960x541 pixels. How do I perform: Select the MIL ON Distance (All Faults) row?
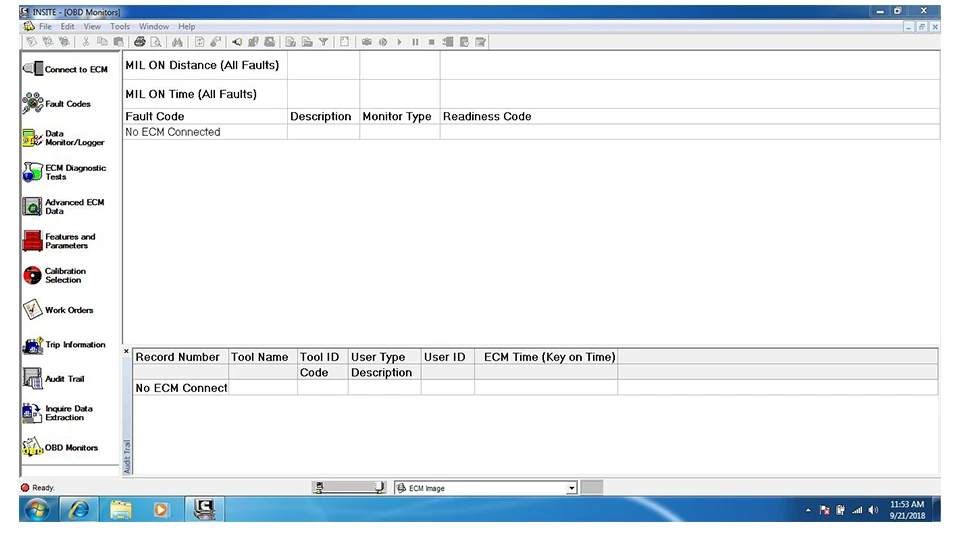pos(531,65)
